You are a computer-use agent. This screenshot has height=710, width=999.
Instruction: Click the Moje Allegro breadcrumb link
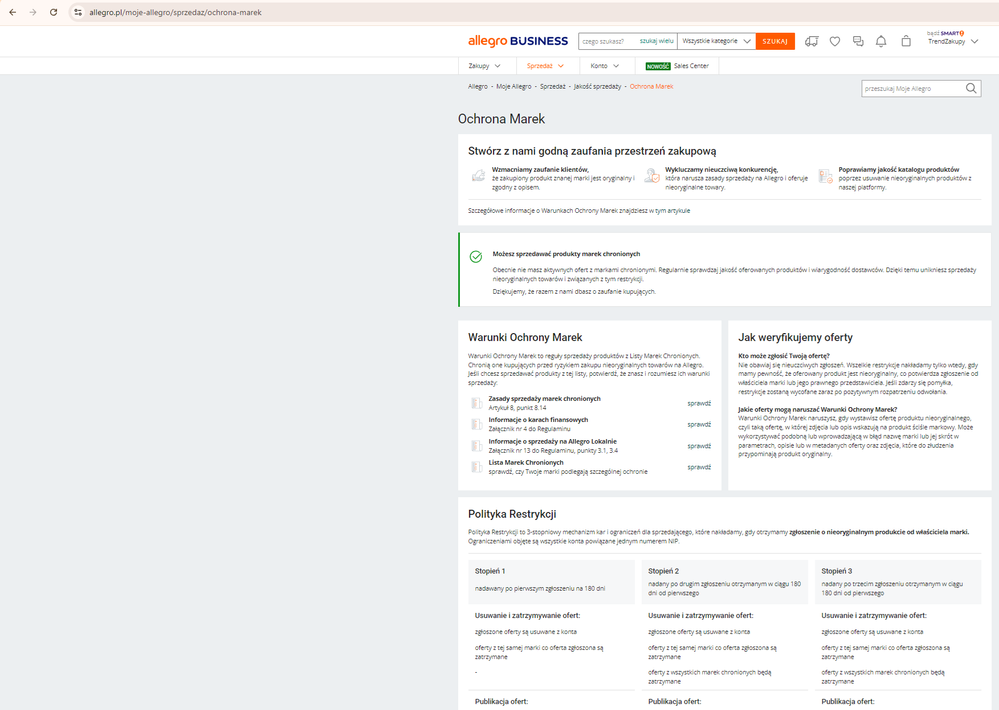tap(514, 87)
